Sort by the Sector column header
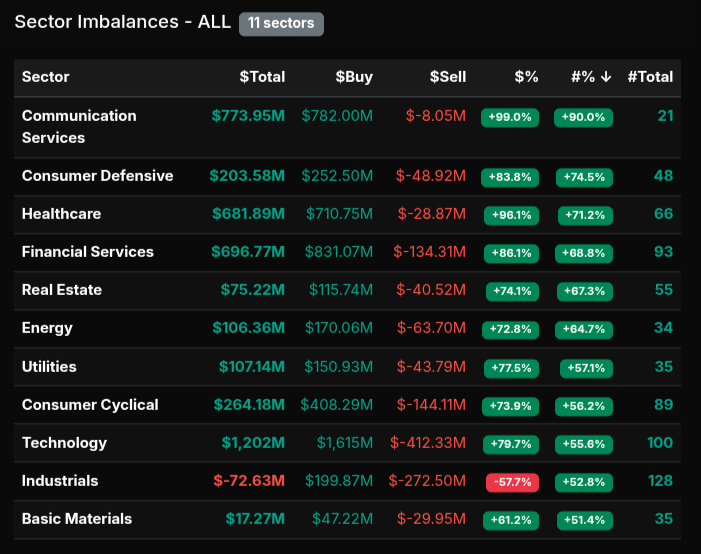The height and width of the screenshot is (554, 701). 46,77
